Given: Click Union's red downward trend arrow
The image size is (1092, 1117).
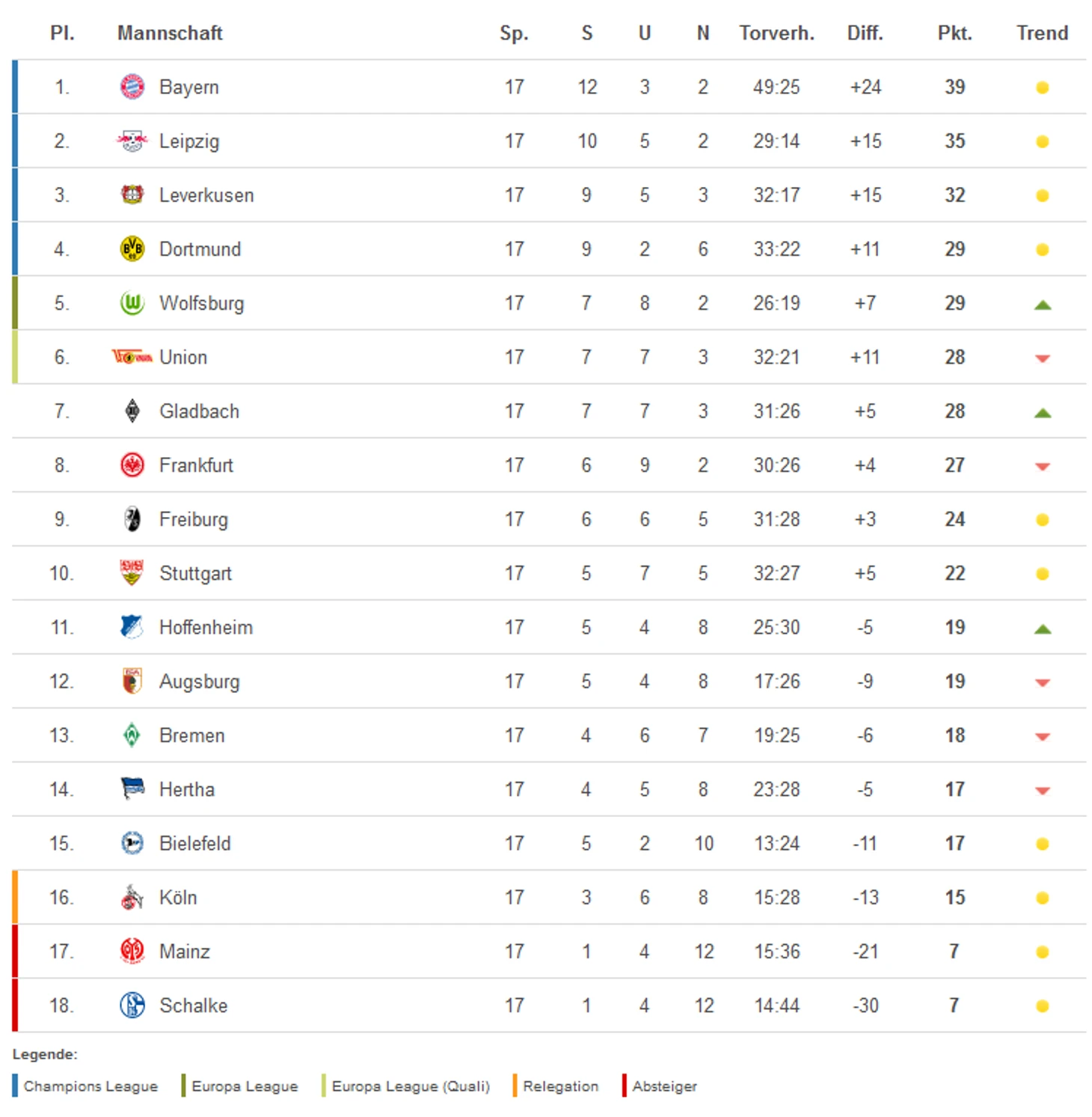Looking at the screenshot, I should click(x=1042, y=358).
